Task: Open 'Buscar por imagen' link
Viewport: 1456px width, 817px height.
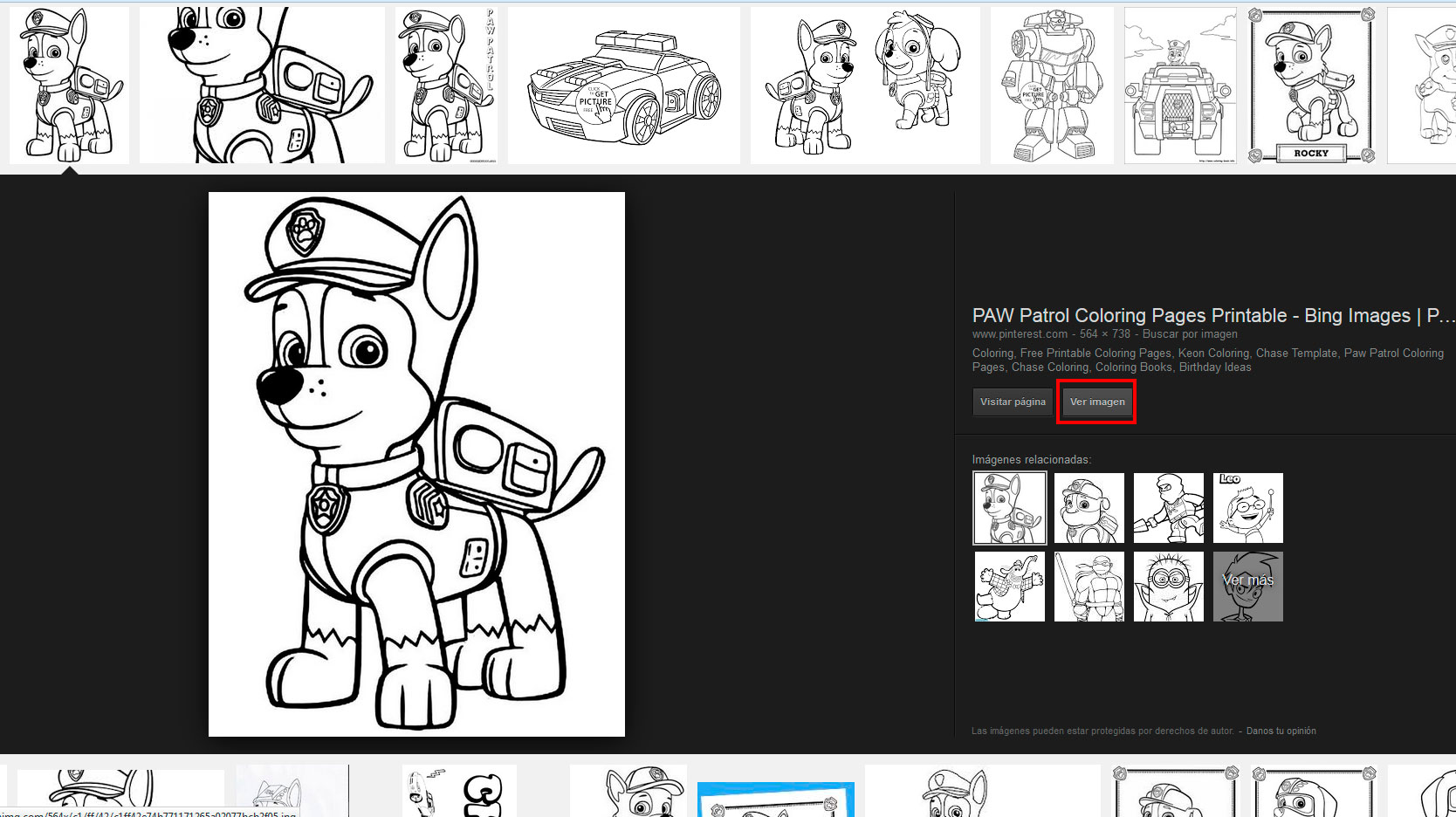Action: (x=1190, y=334)
